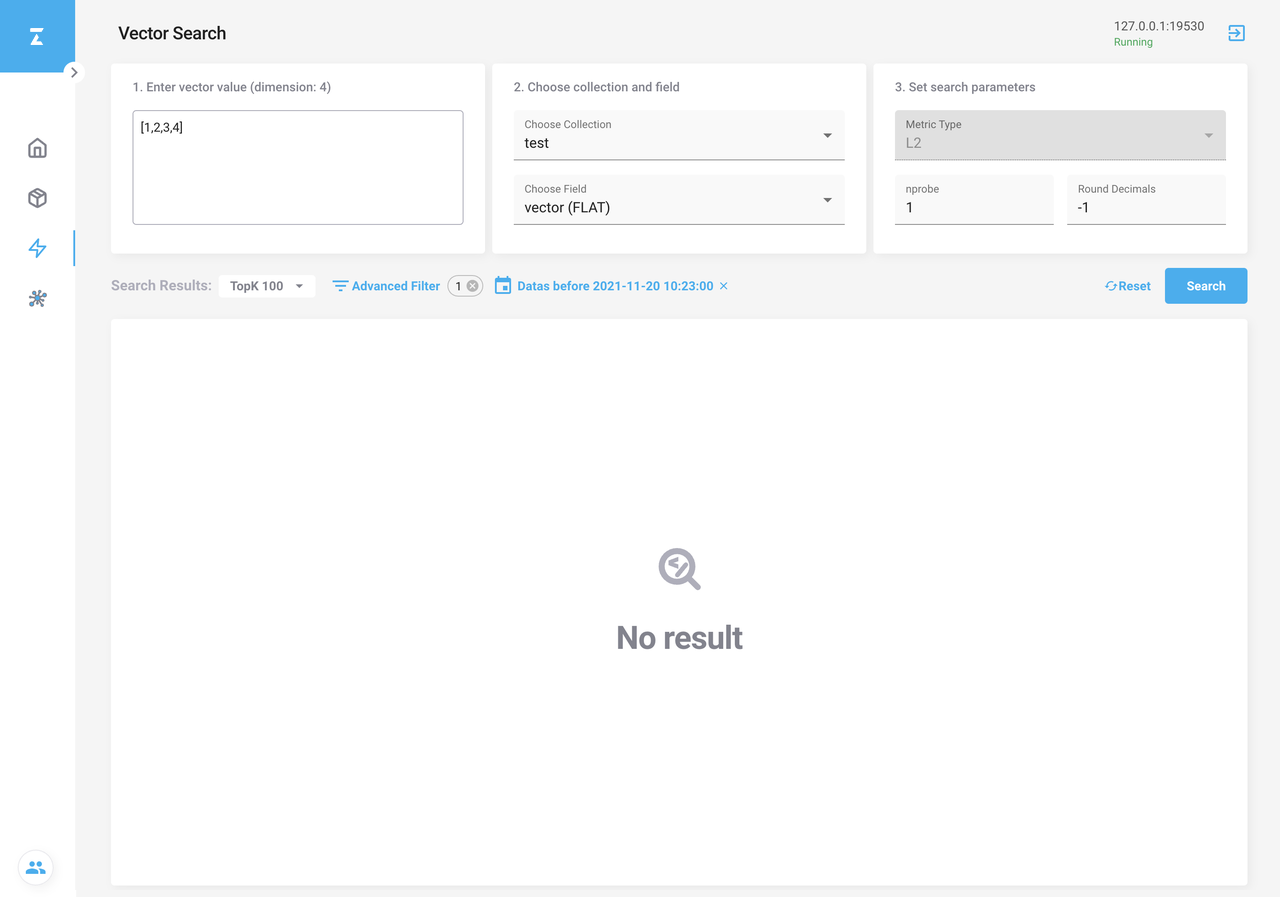Open the Choose Collection dropdown
Screen dimensions: 1280x897
coord(679,135)
